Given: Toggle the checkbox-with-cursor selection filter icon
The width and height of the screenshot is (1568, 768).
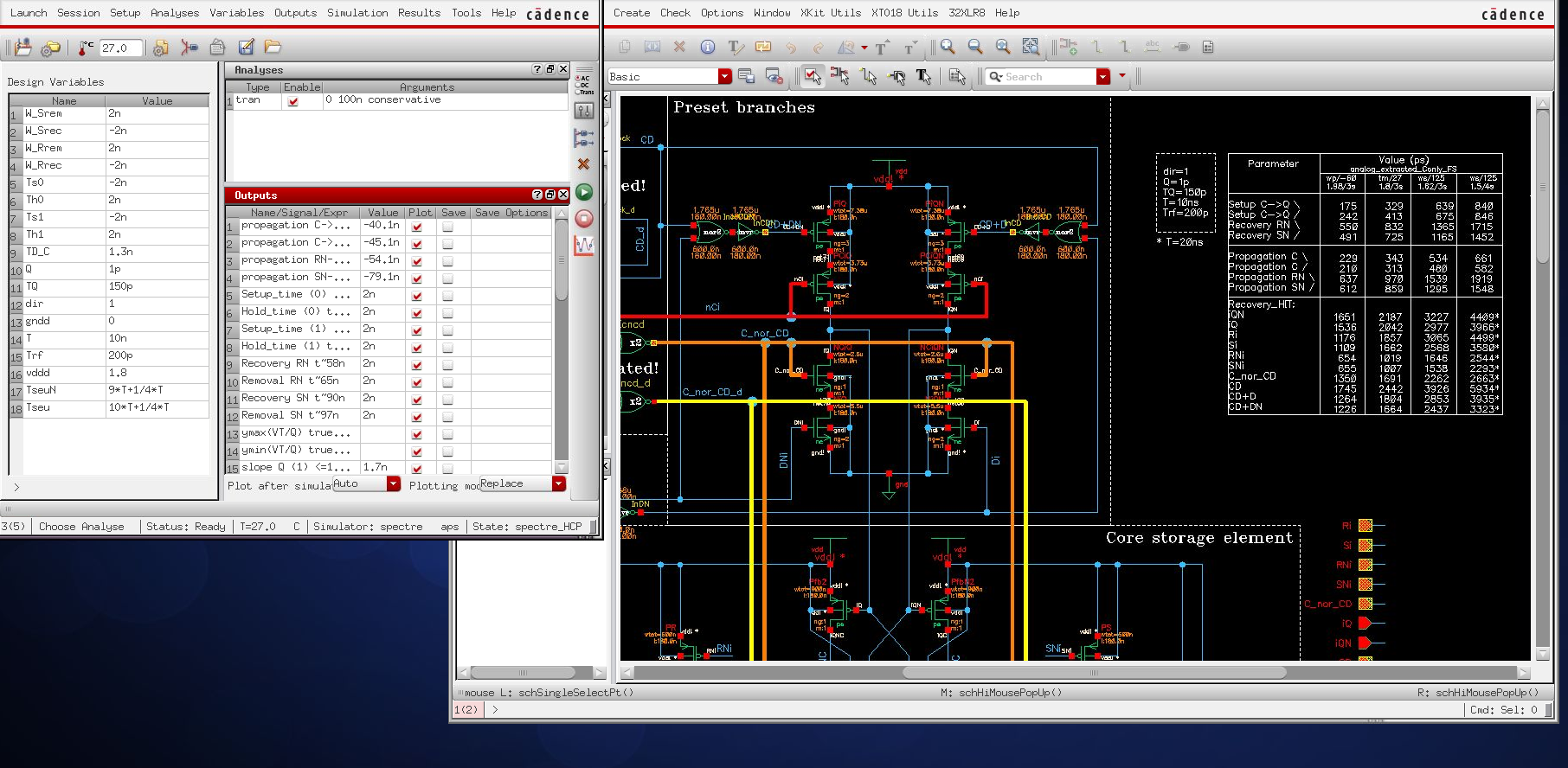Looking at the screenshot, I should click(812, 76).
